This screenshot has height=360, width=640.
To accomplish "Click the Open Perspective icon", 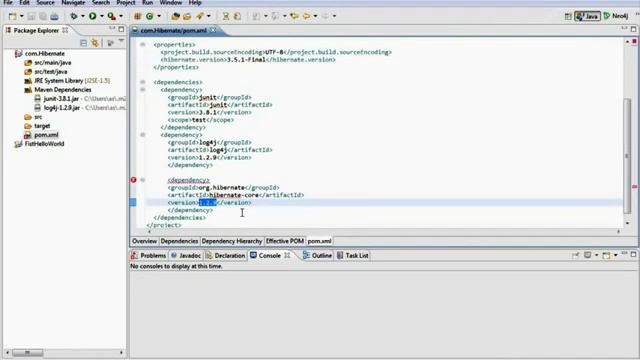I will coord(568,16).
